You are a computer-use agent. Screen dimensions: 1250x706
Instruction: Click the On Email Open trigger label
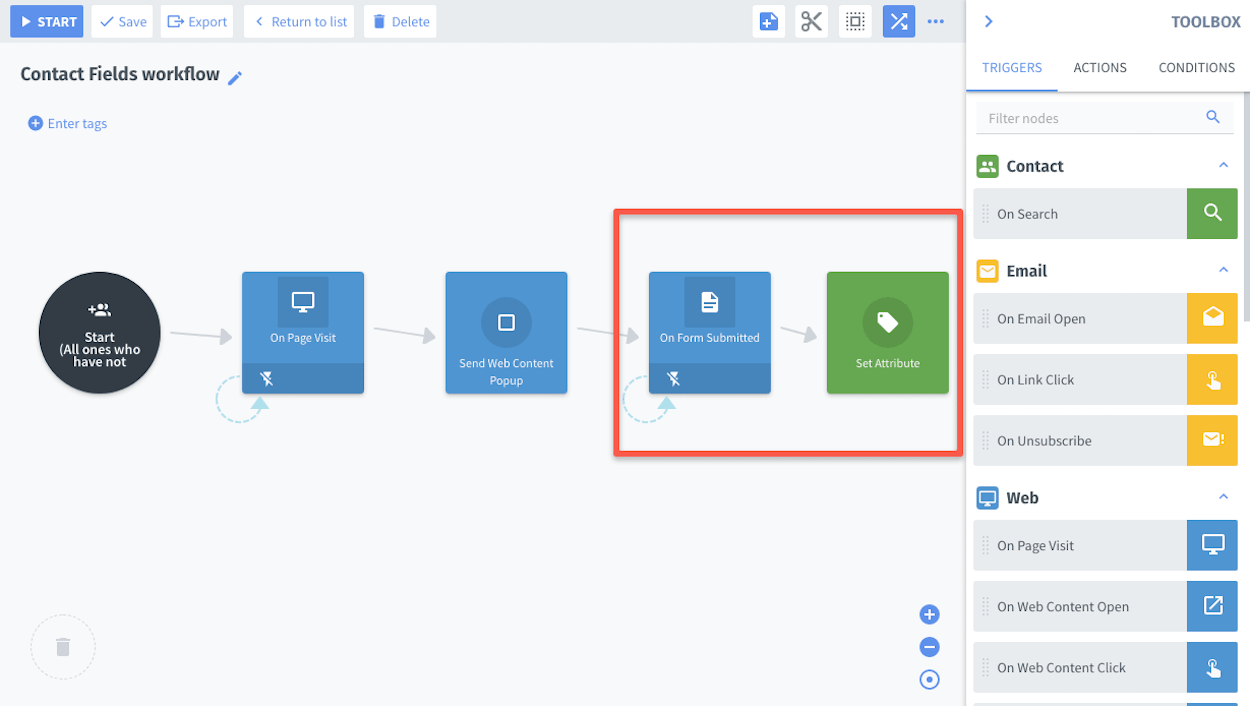pyautogui.click(x=1041, y=319)
